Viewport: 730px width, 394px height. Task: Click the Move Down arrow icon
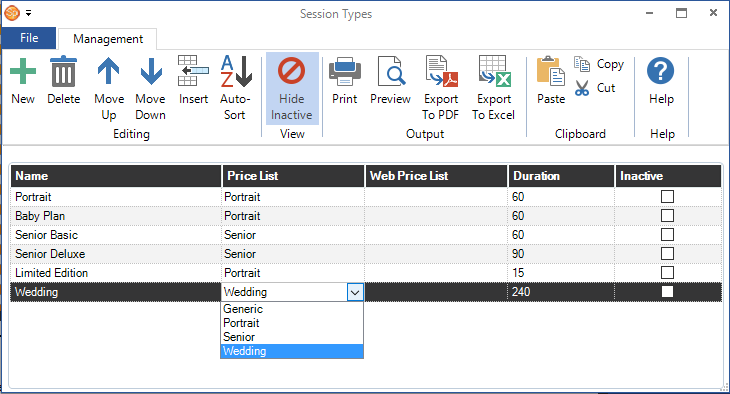pos(151,71)
